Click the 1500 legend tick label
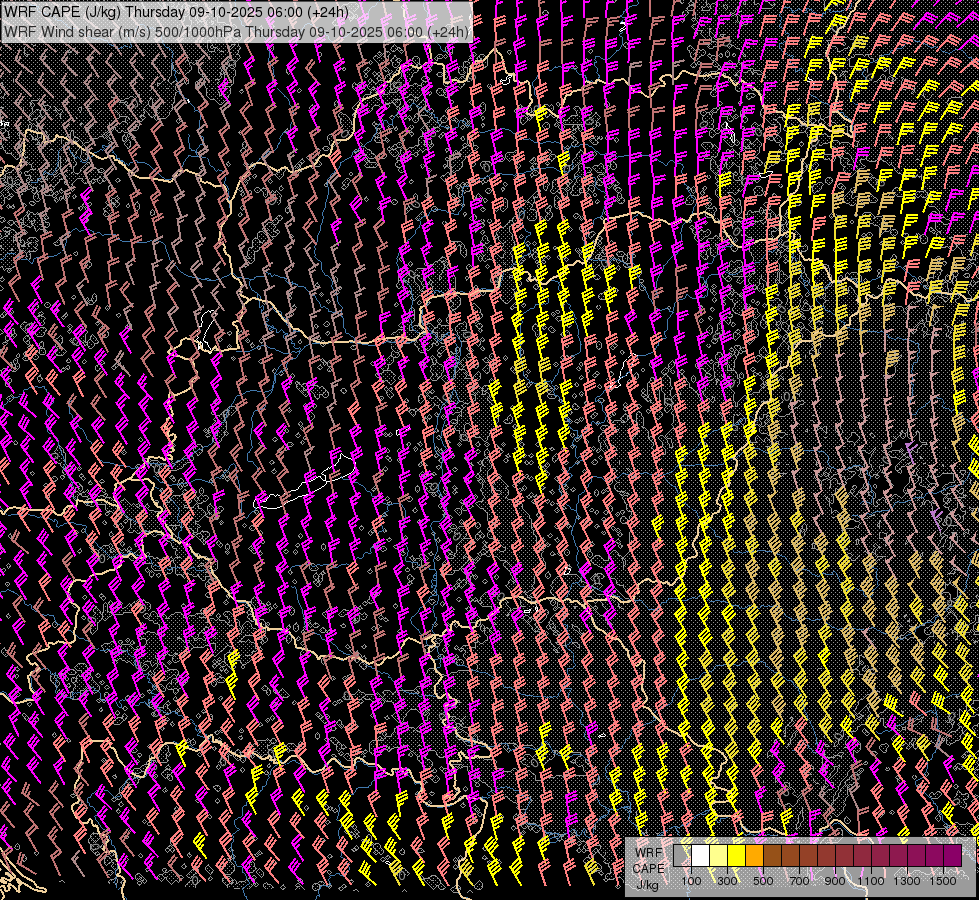979x900 pixels. point(943,881)
